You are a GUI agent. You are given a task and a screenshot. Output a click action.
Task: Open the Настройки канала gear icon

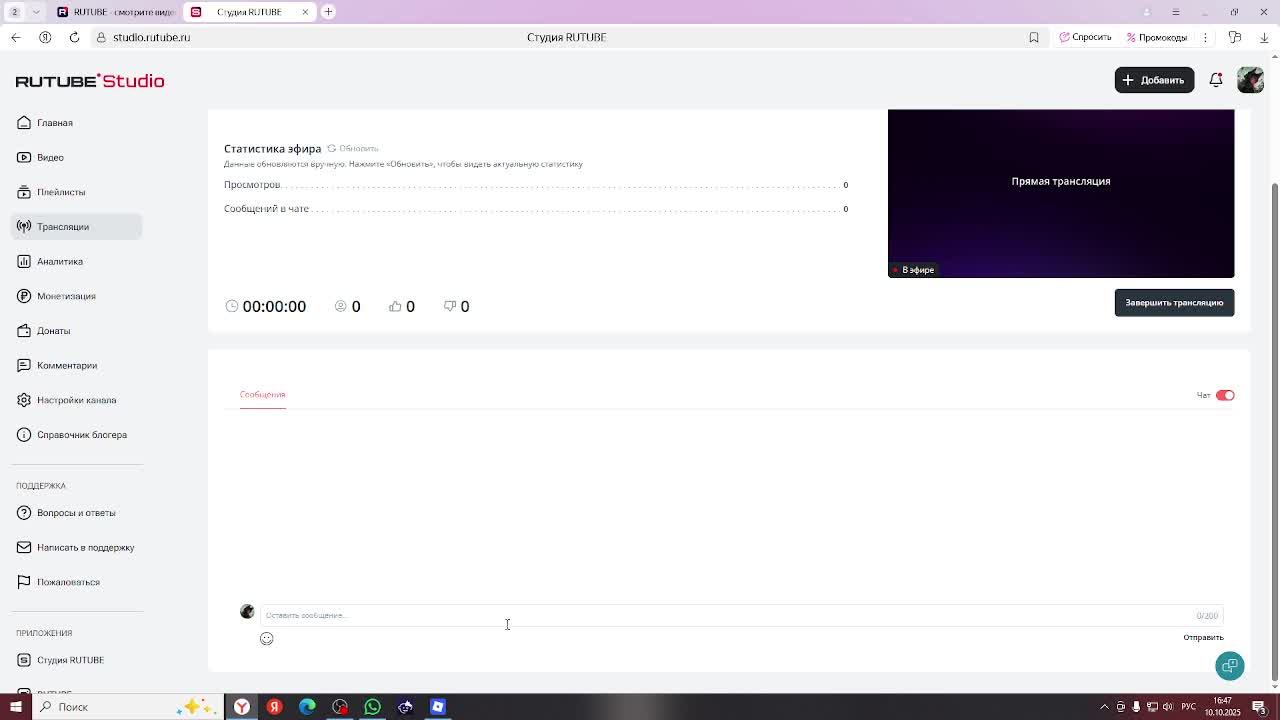click(24, 400)
